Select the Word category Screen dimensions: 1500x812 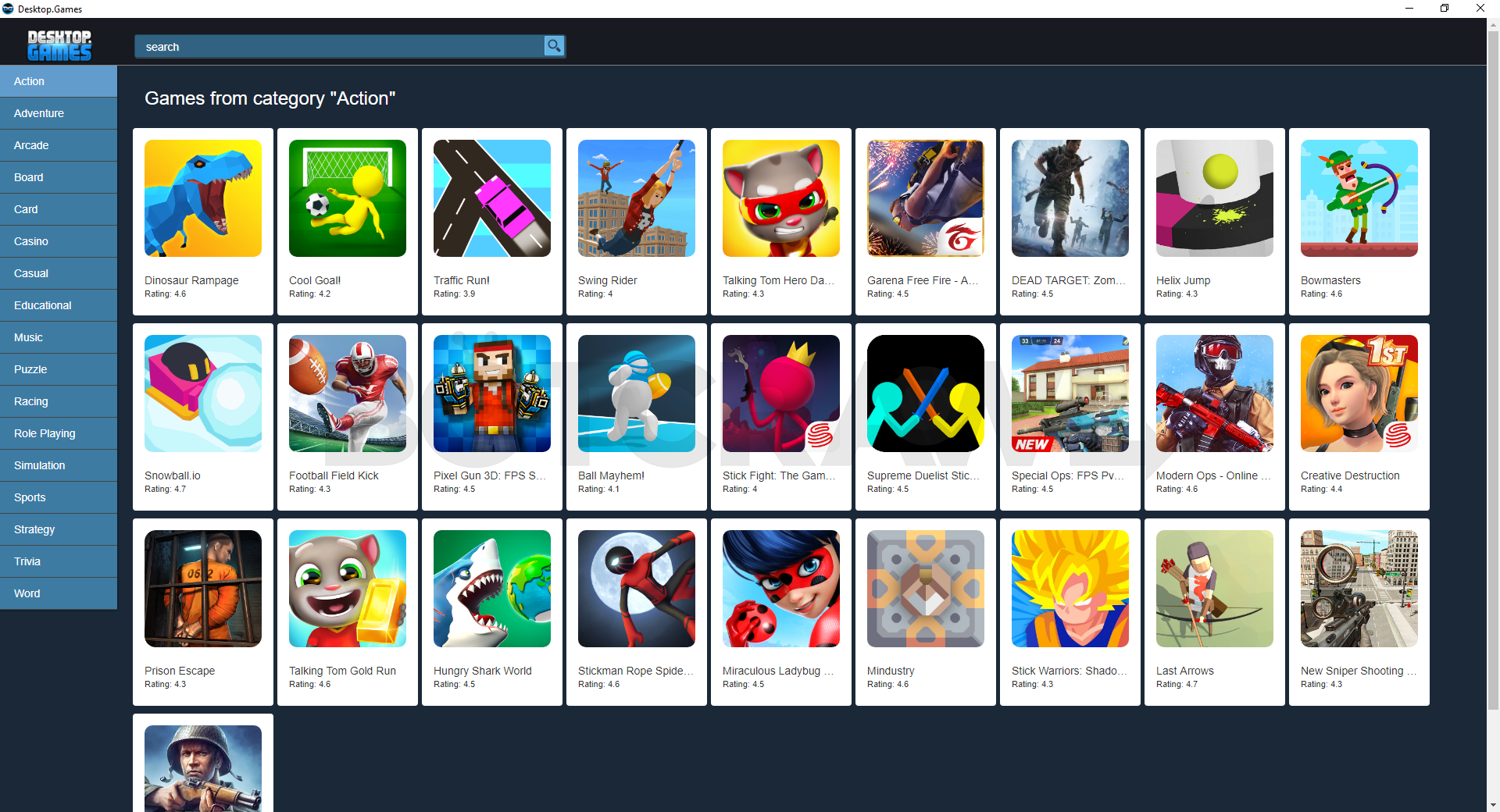[x=59, y=593]
